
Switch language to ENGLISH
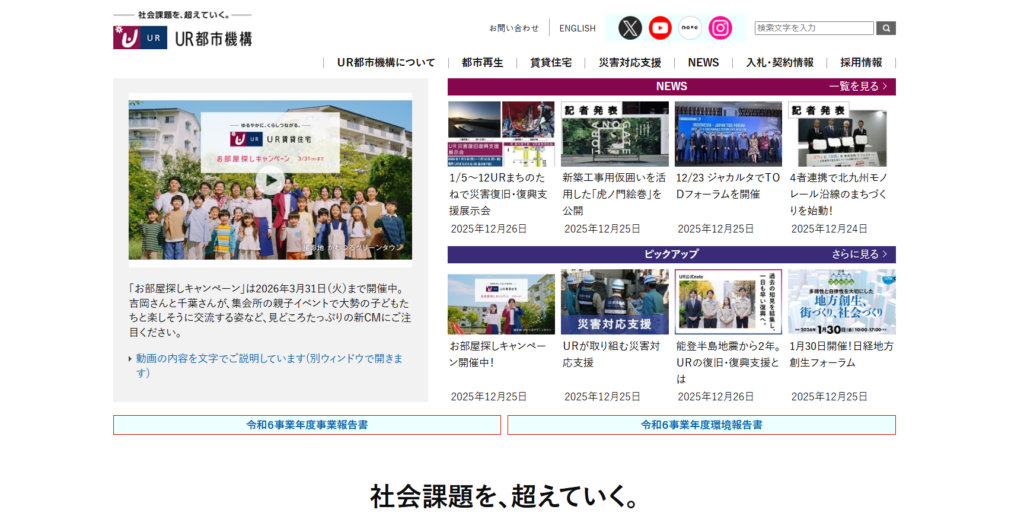(577, 28)
